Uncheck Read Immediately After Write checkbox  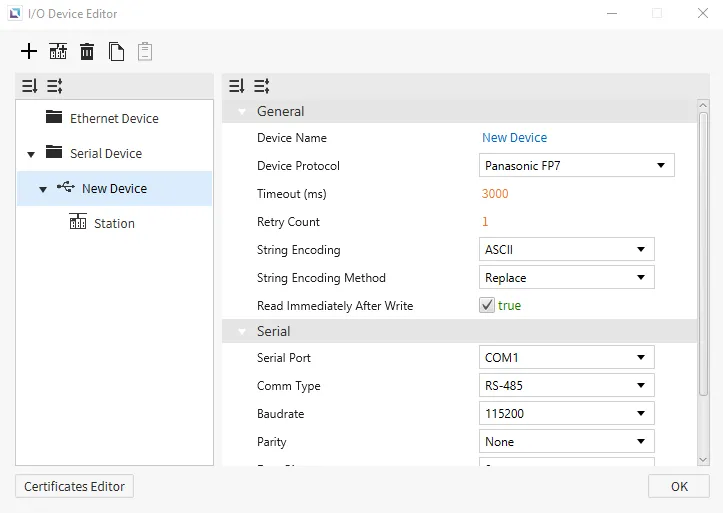[x=487, y=305]
